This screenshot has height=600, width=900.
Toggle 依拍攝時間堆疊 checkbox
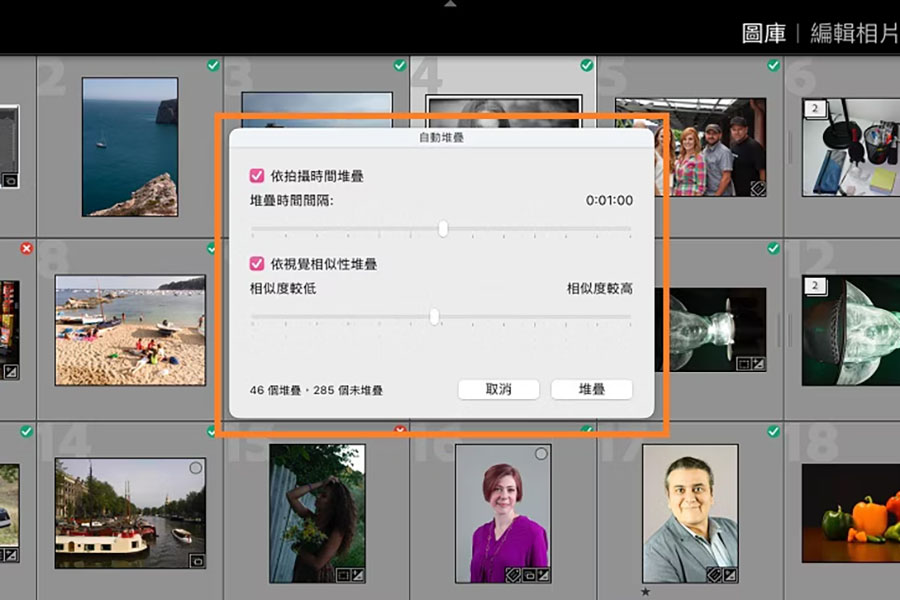click(x=257, y=176)
